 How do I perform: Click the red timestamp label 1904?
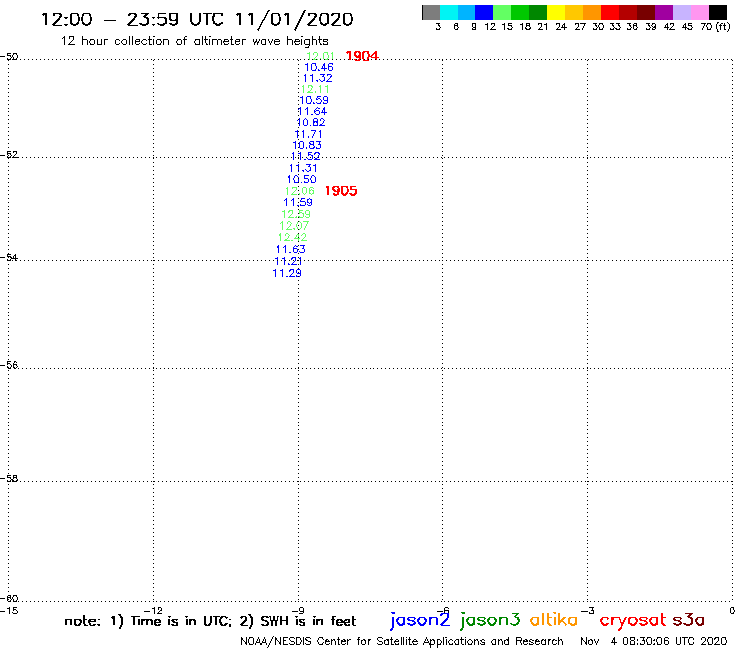click(x=362, y=56)
